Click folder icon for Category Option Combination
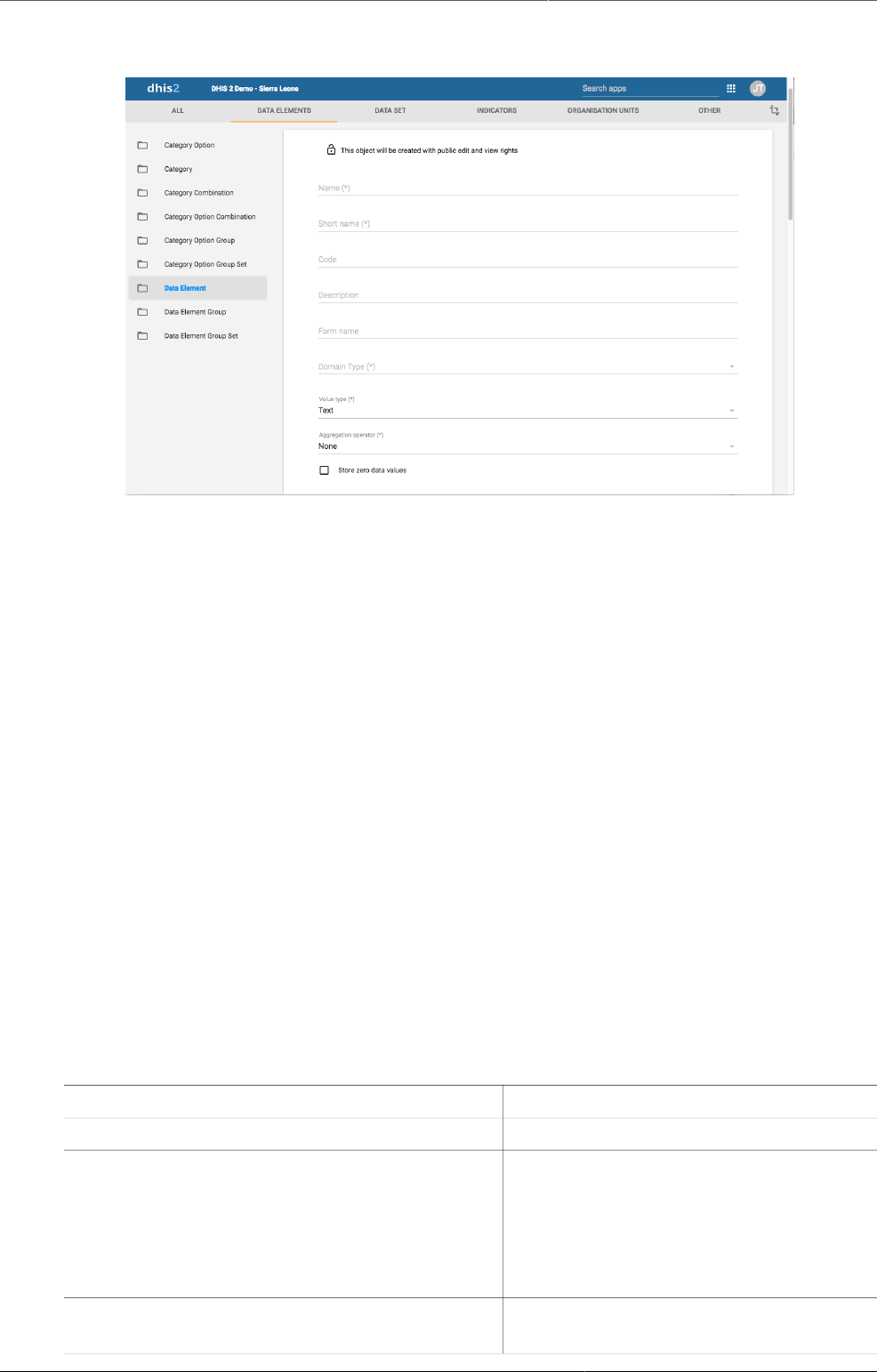This screenshot has width=877, height=1372. tap(142, 217)
